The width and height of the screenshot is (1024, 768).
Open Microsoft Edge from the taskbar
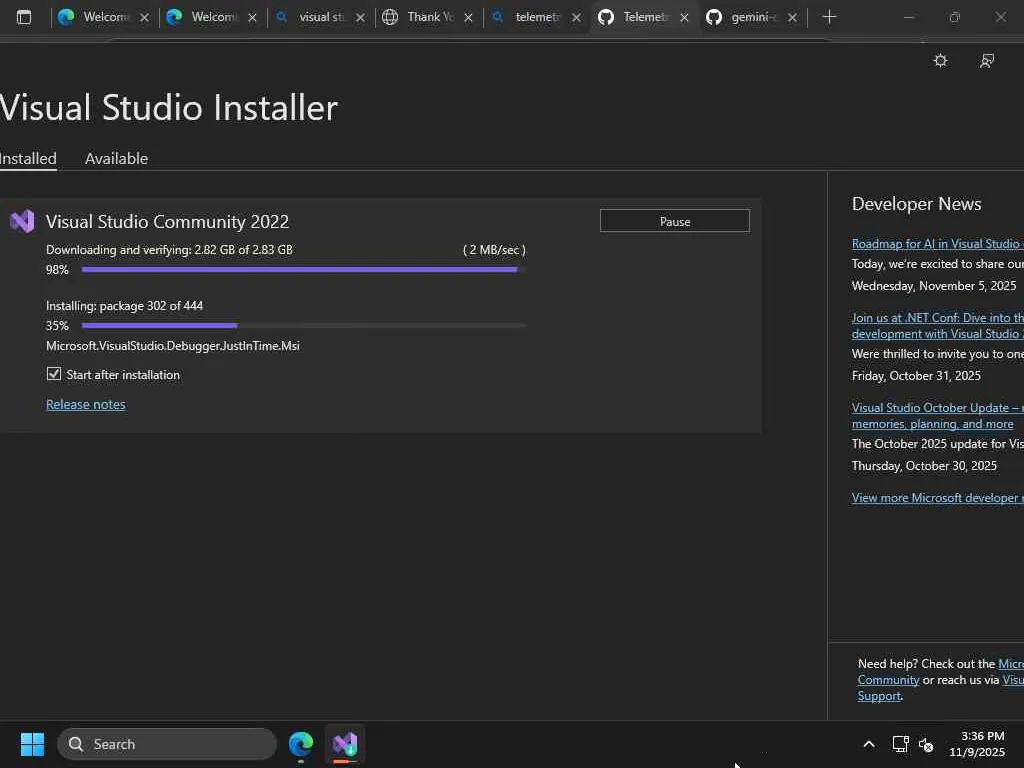click(301, 744)
